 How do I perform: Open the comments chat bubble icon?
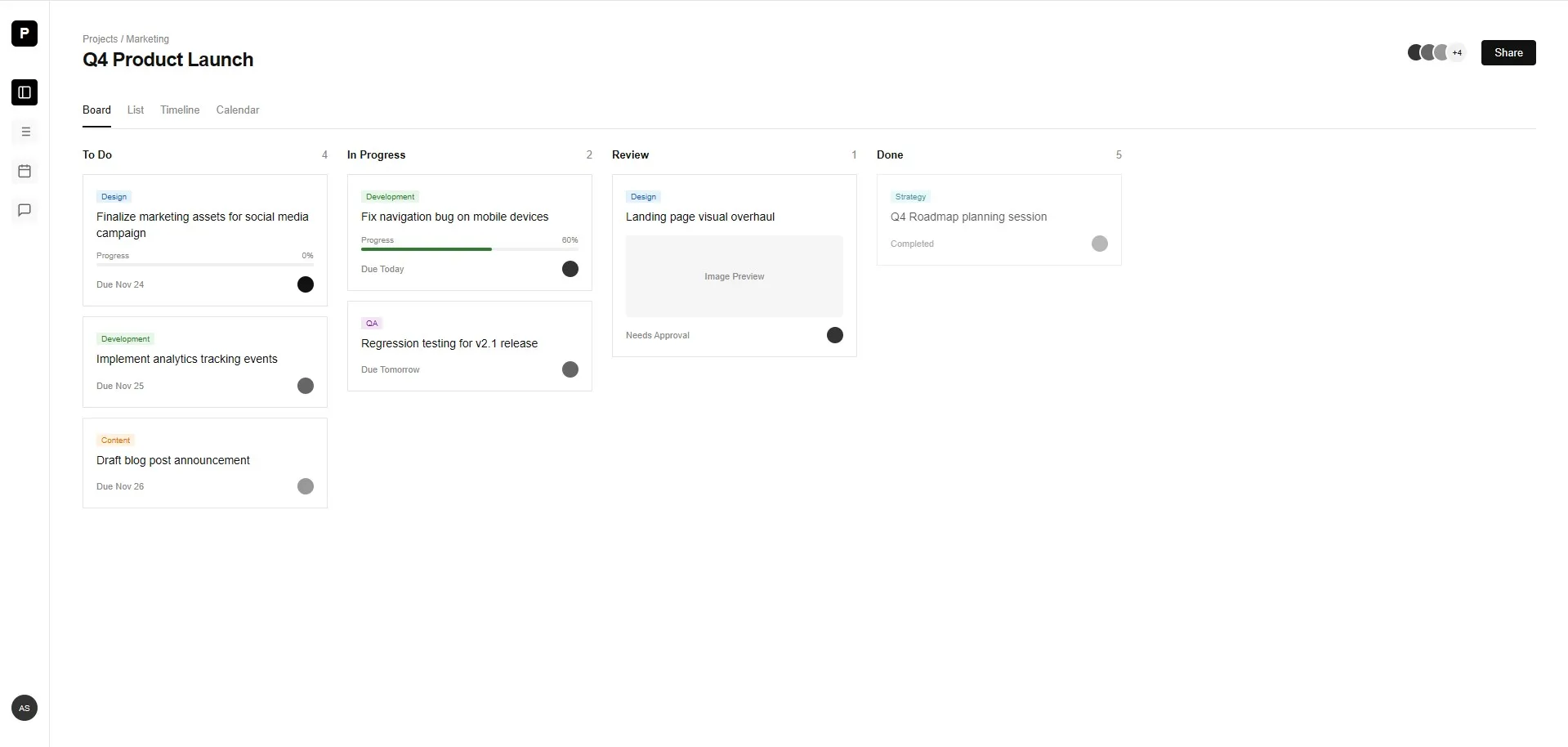pos(25,210)
